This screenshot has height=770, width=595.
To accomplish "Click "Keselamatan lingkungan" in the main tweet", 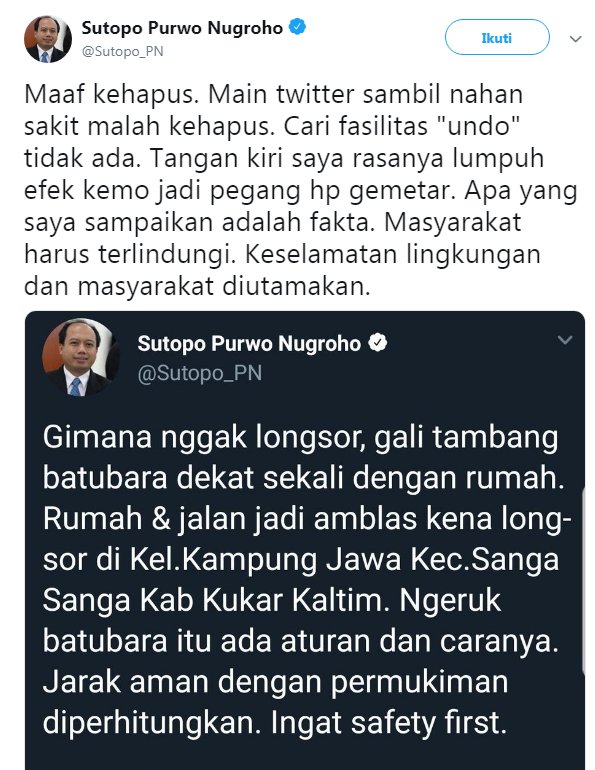I will tap(393, 254).
